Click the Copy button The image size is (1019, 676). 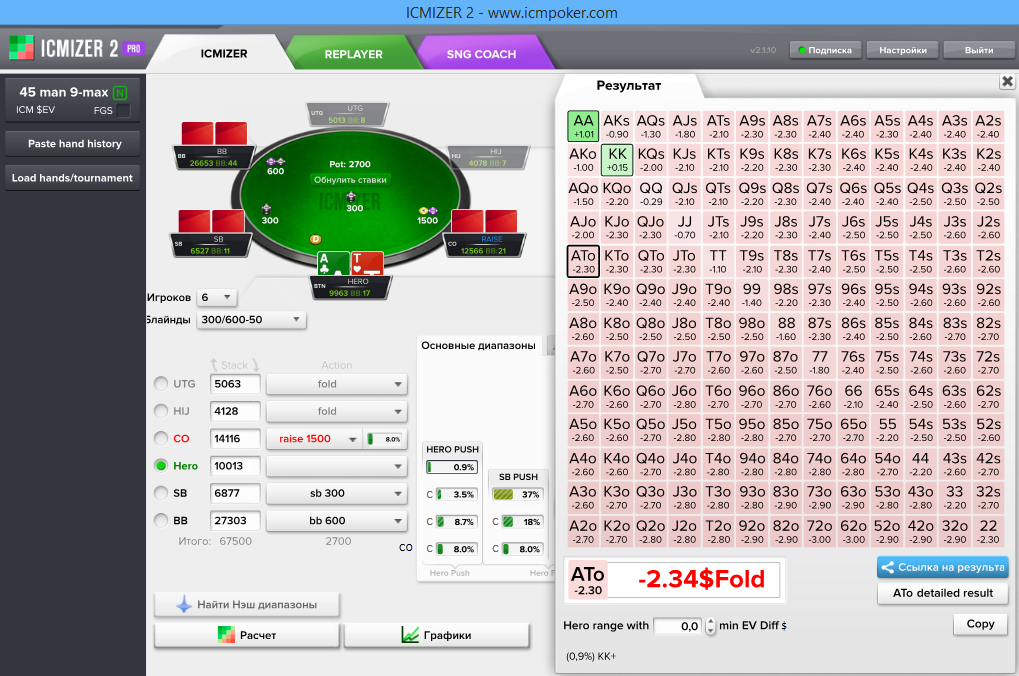click(980, 624)
